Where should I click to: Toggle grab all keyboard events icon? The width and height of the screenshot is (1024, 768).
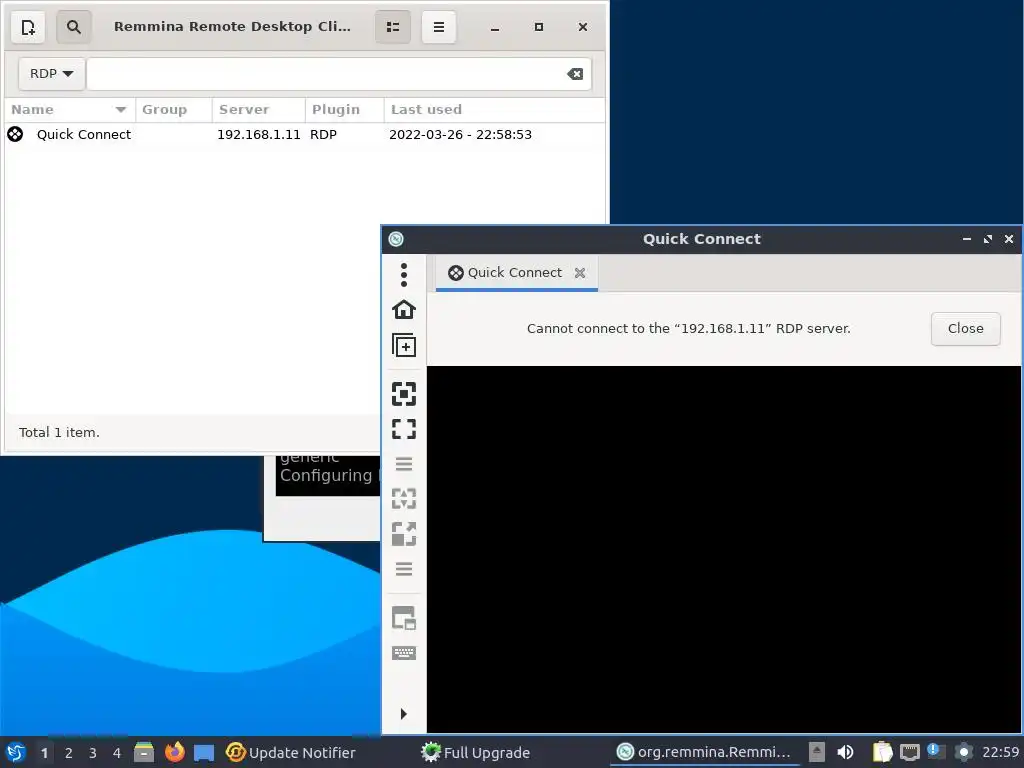[x=404, y=653]
